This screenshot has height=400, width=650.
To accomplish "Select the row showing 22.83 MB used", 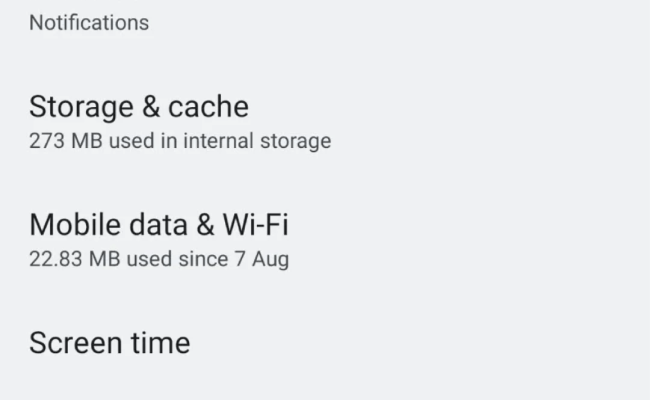I will pos(159,241).
